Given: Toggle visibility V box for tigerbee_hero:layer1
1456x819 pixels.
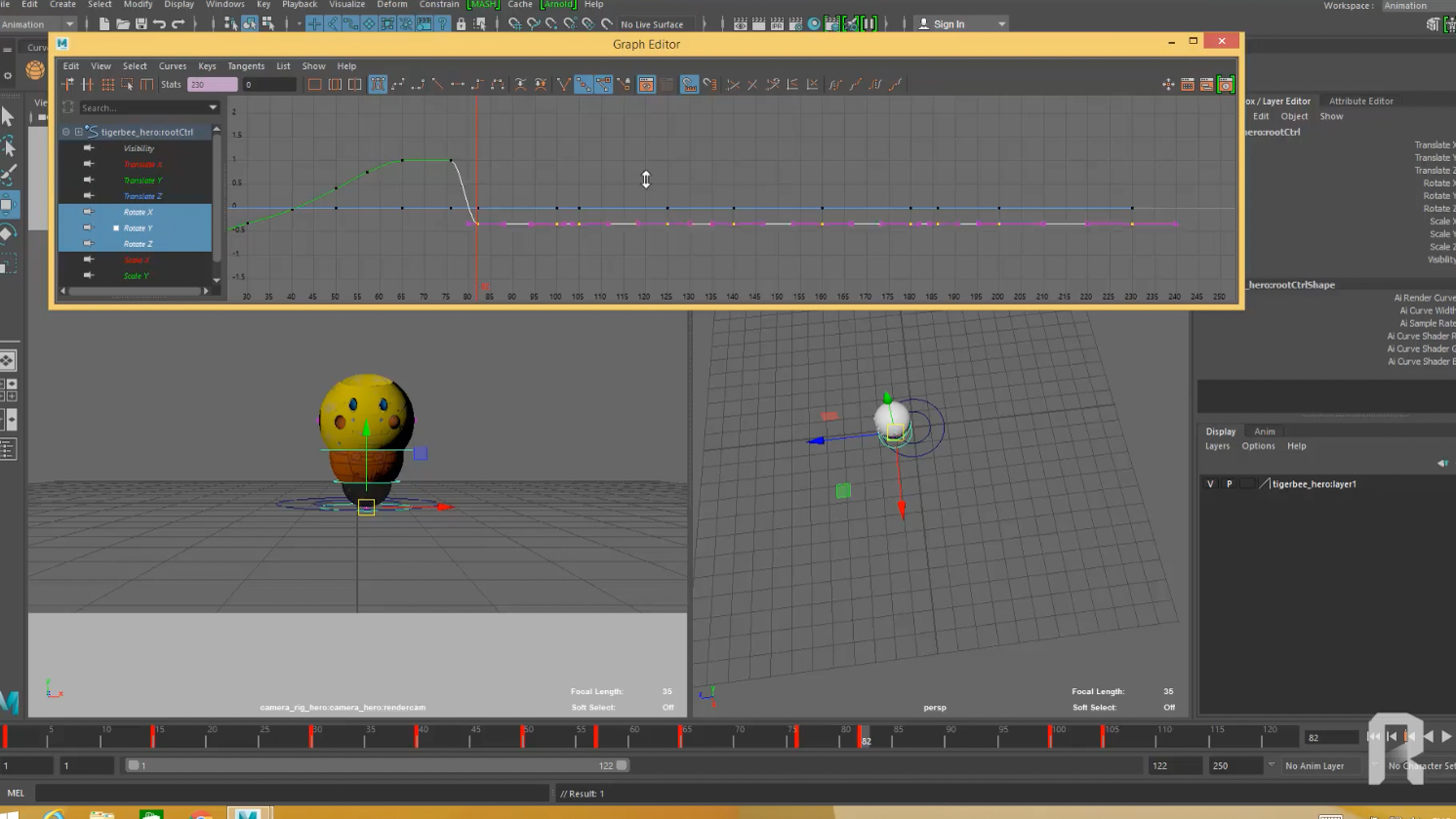Looking at the screenshot, I should pyautogui.click(x=1210, y=484).
